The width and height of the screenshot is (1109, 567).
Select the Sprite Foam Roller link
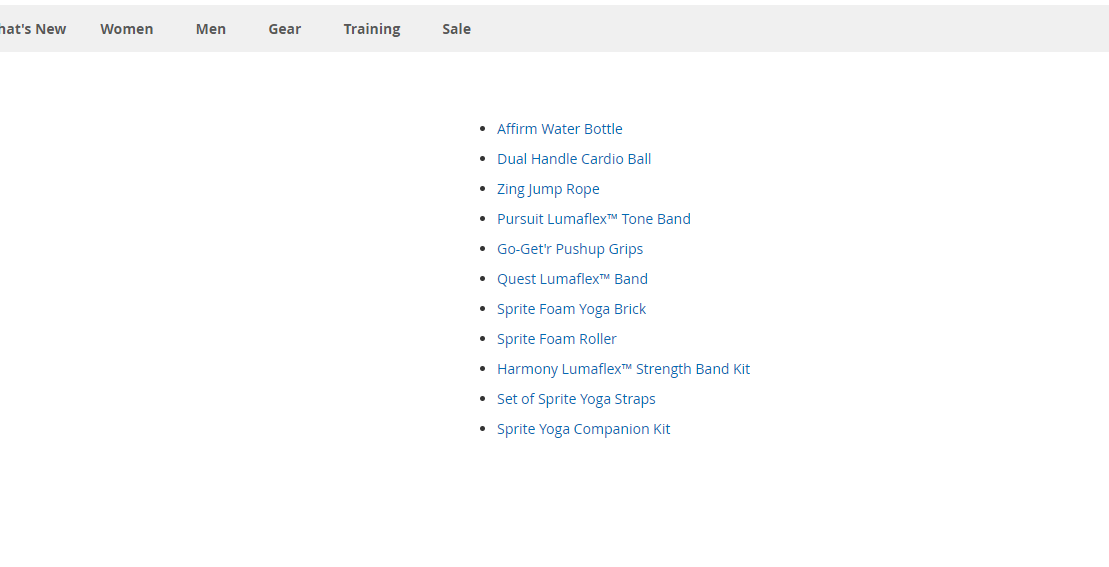tap(556, 339)
